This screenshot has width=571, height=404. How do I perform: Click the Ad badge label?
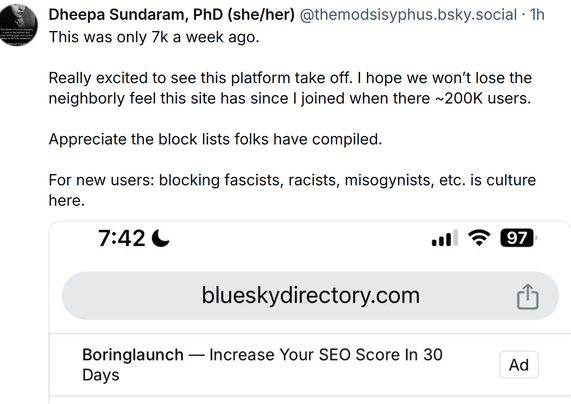point(519,365)
